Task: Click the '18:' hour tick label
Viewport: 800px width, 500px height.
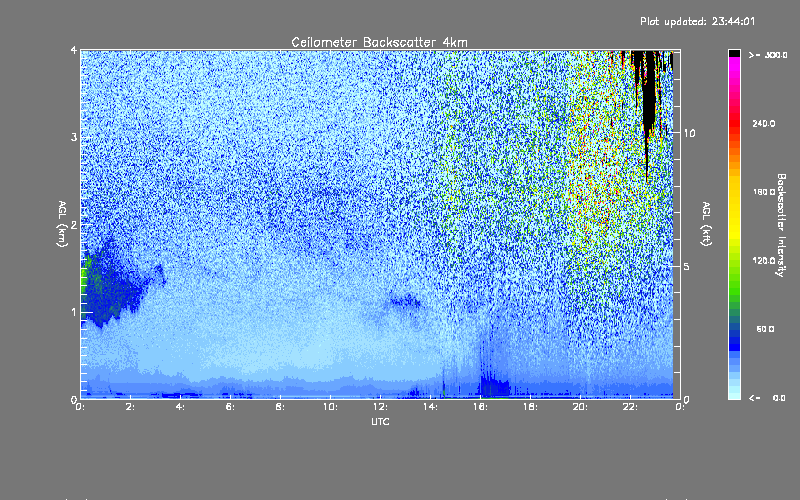Action: pyautogui.click(x=530, y=407)
